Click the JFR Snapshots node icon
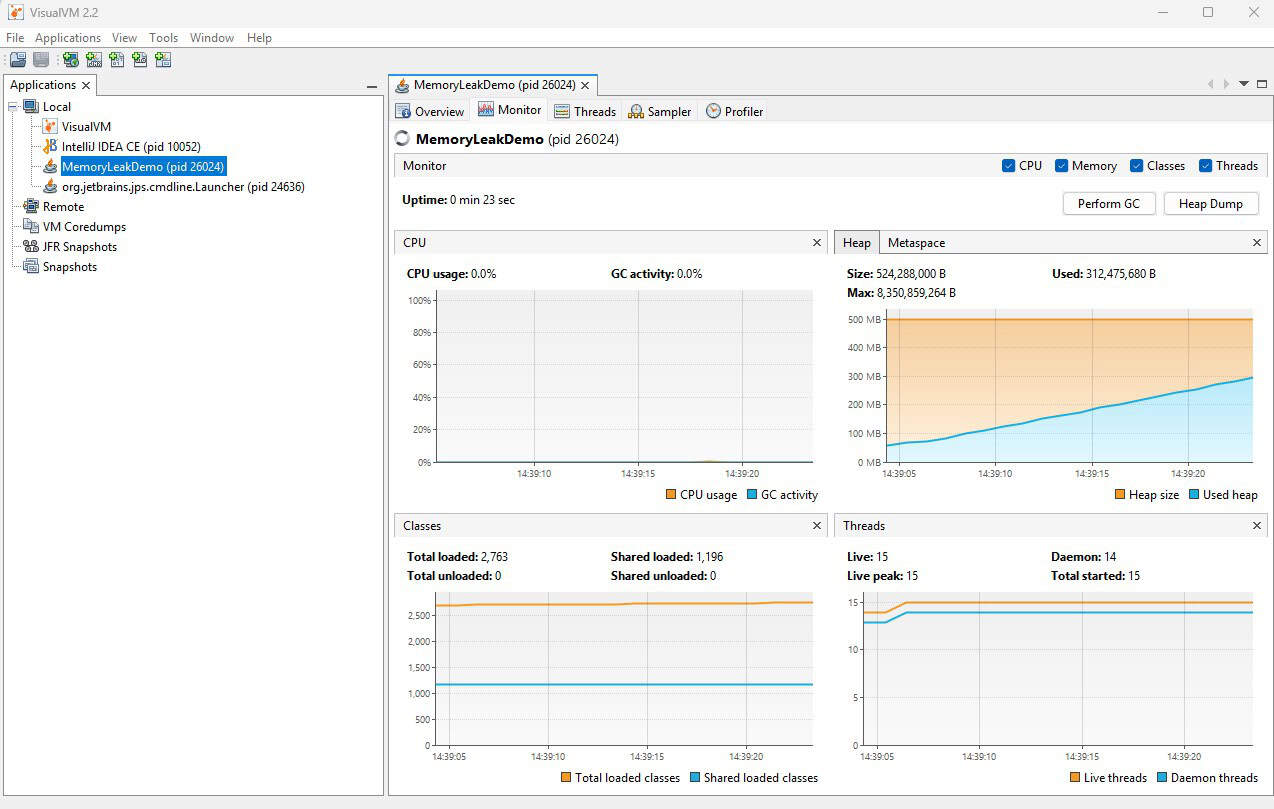1274x809 pixels. pyautogui.click(x=31, y=247)
